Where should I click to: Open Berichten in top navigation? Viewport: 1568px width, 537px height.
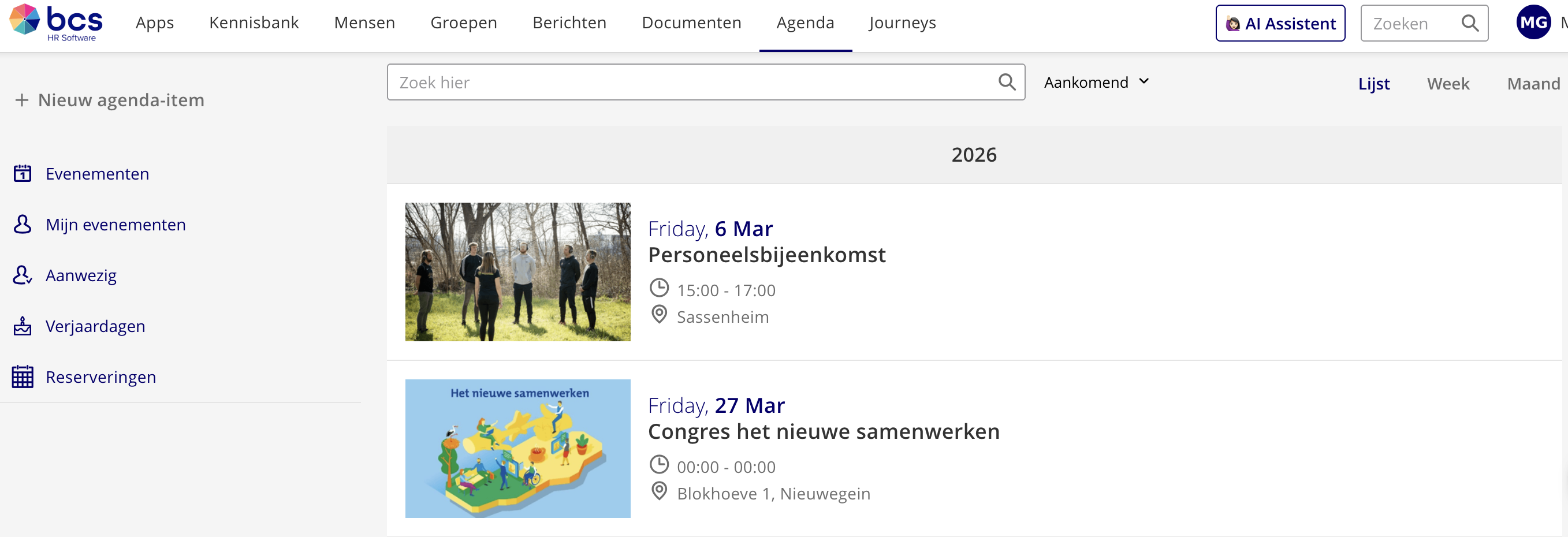tap(570, 23)
